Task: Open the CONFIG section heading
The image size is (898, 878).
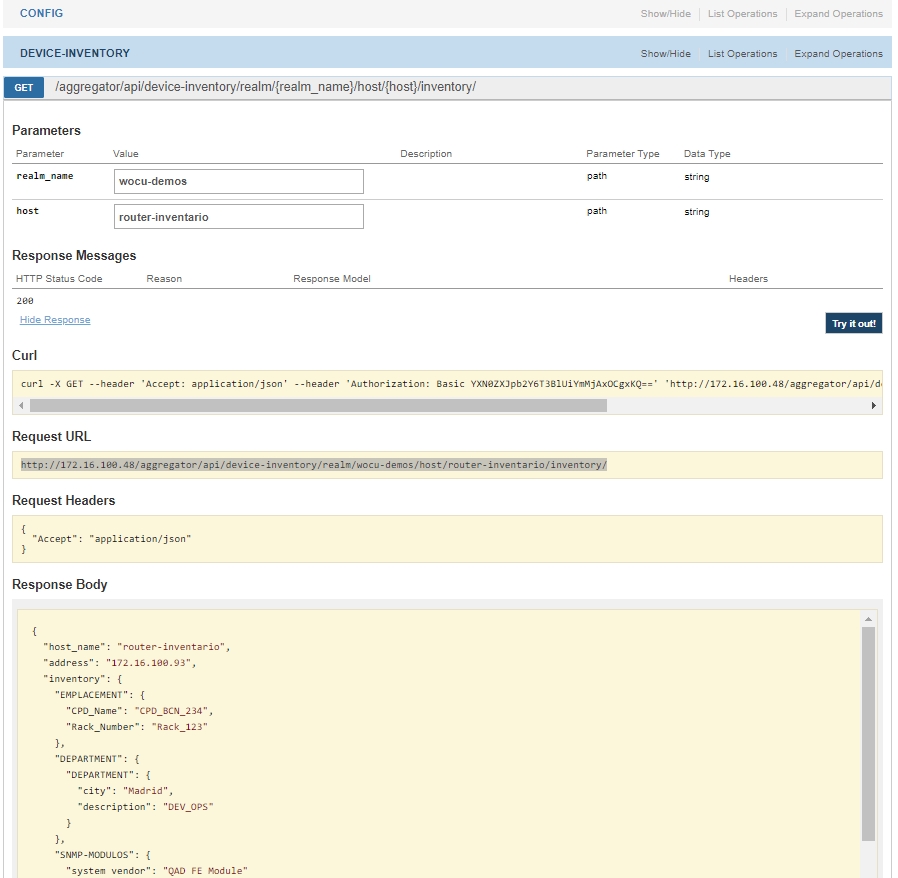Action: click(x=41, y=13)
